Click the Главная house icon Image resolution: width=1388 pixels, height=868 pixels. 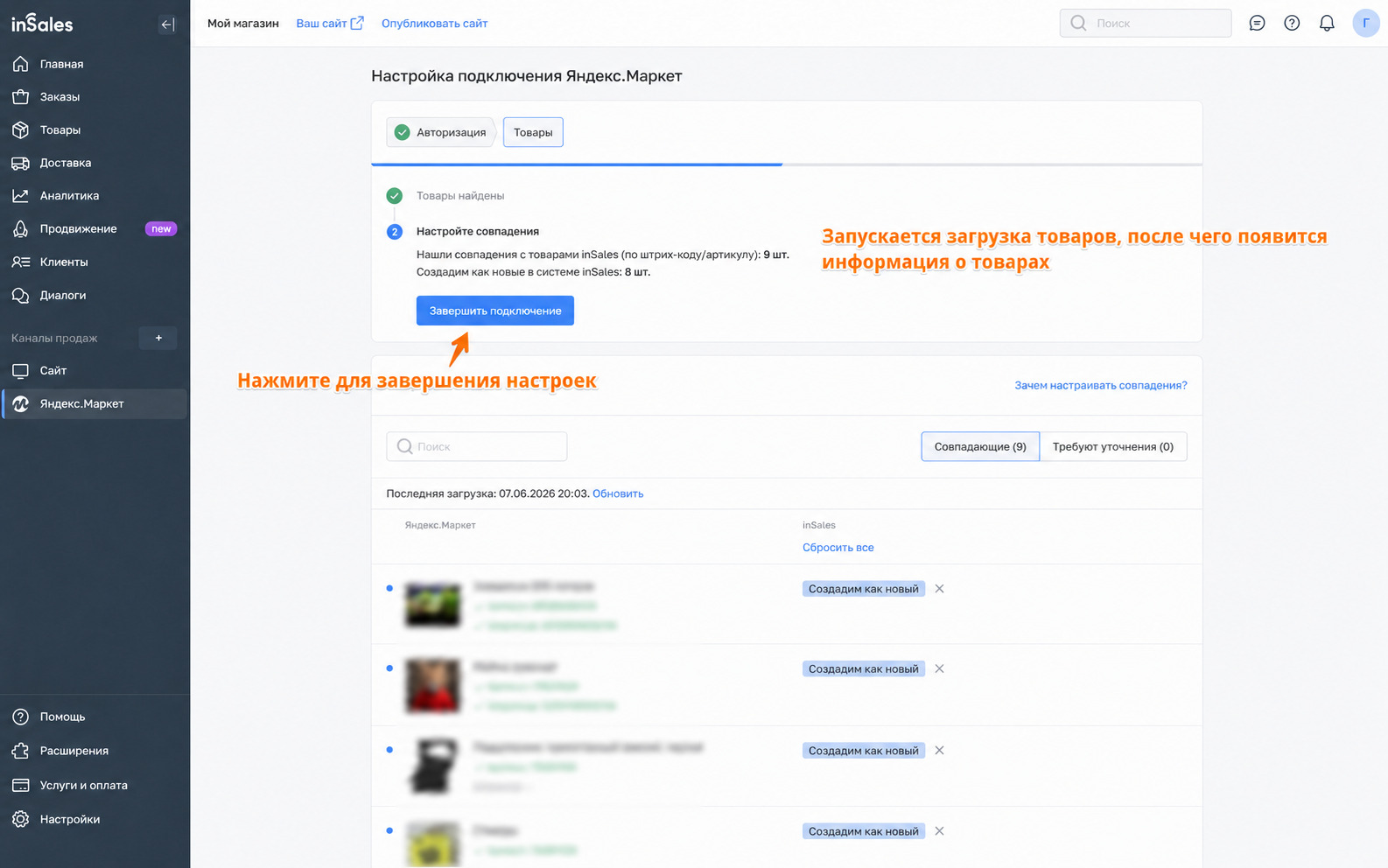click(x=20, y=64)
